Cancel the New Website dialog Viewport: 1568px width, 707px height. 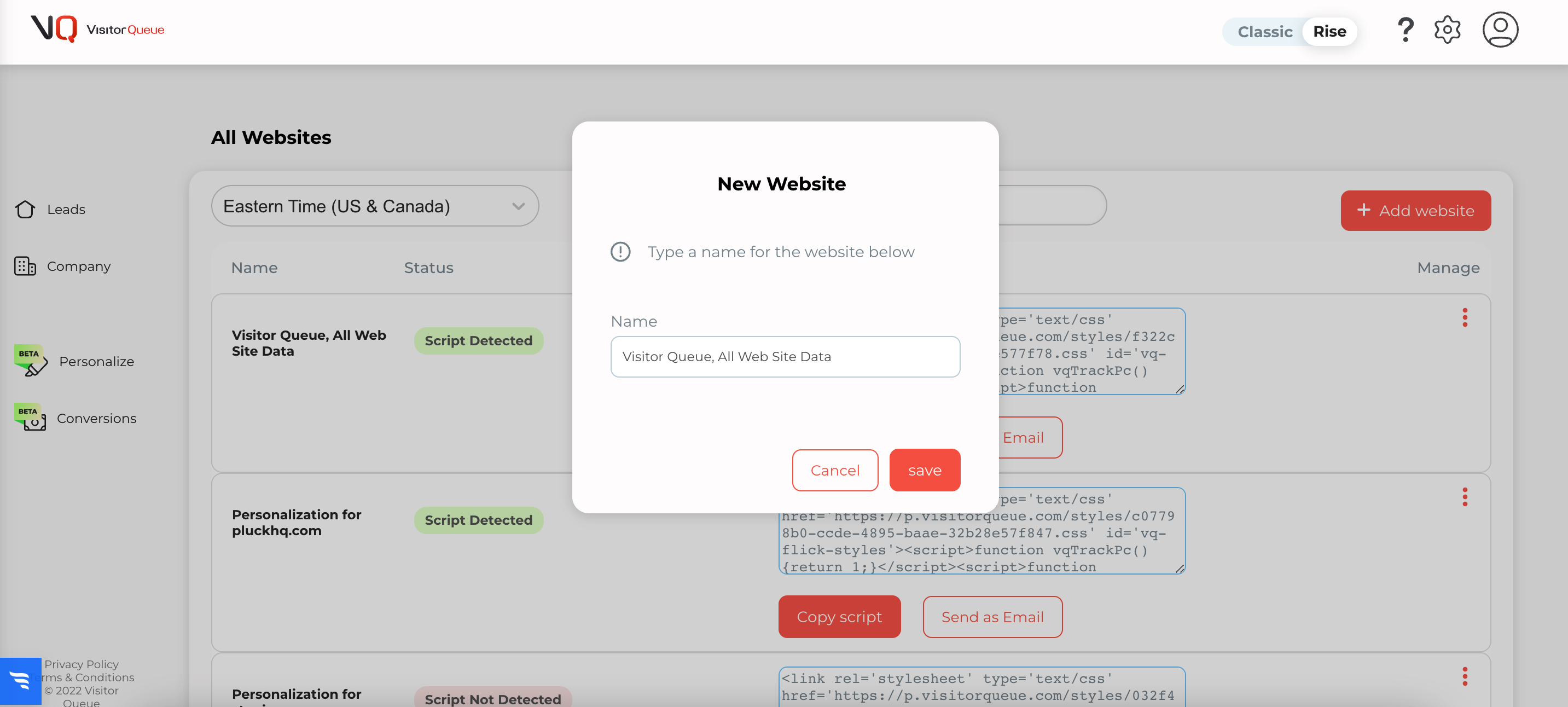tap(835, 470)
